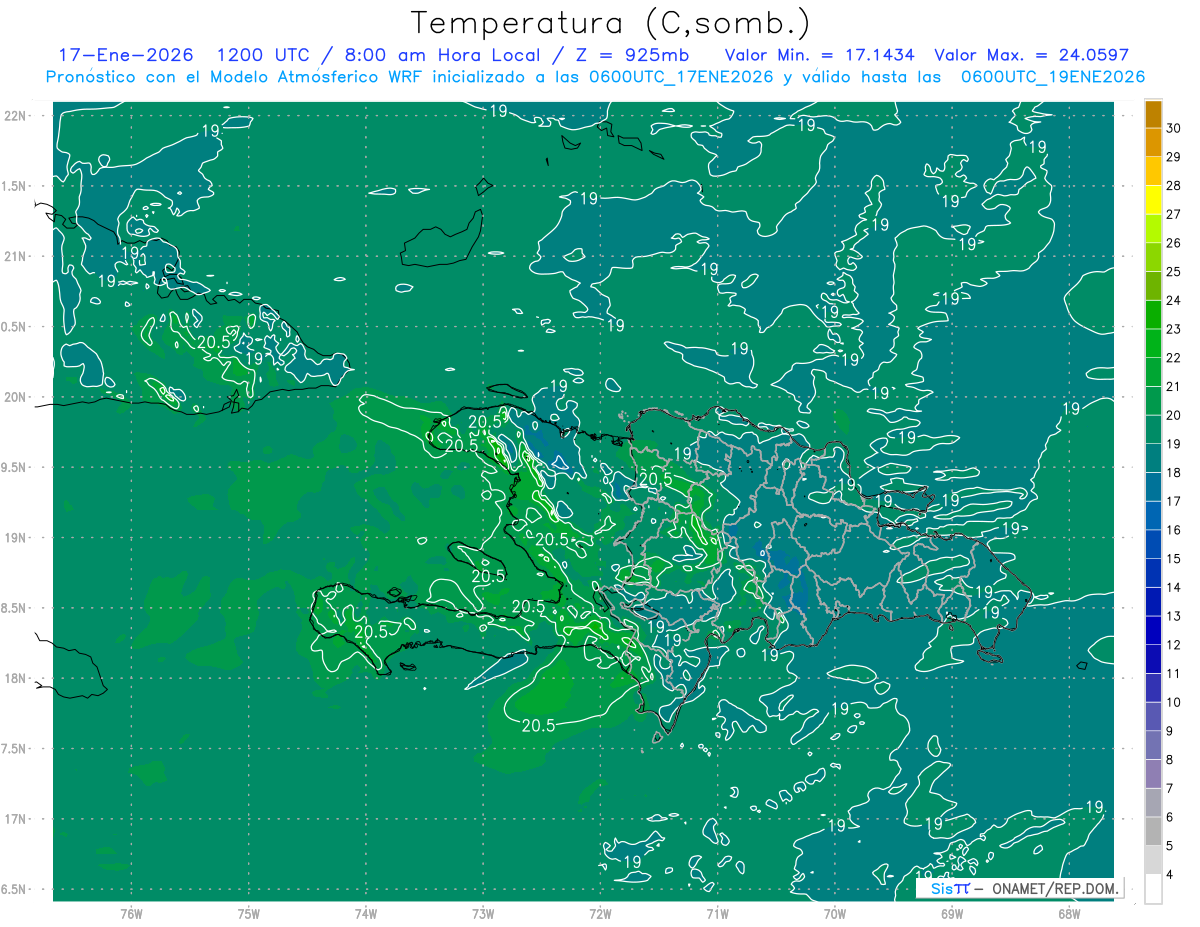Screen dimensions: 1200x927
Task: Click the "1200 UTC" time label
Action: pos(263,56)
